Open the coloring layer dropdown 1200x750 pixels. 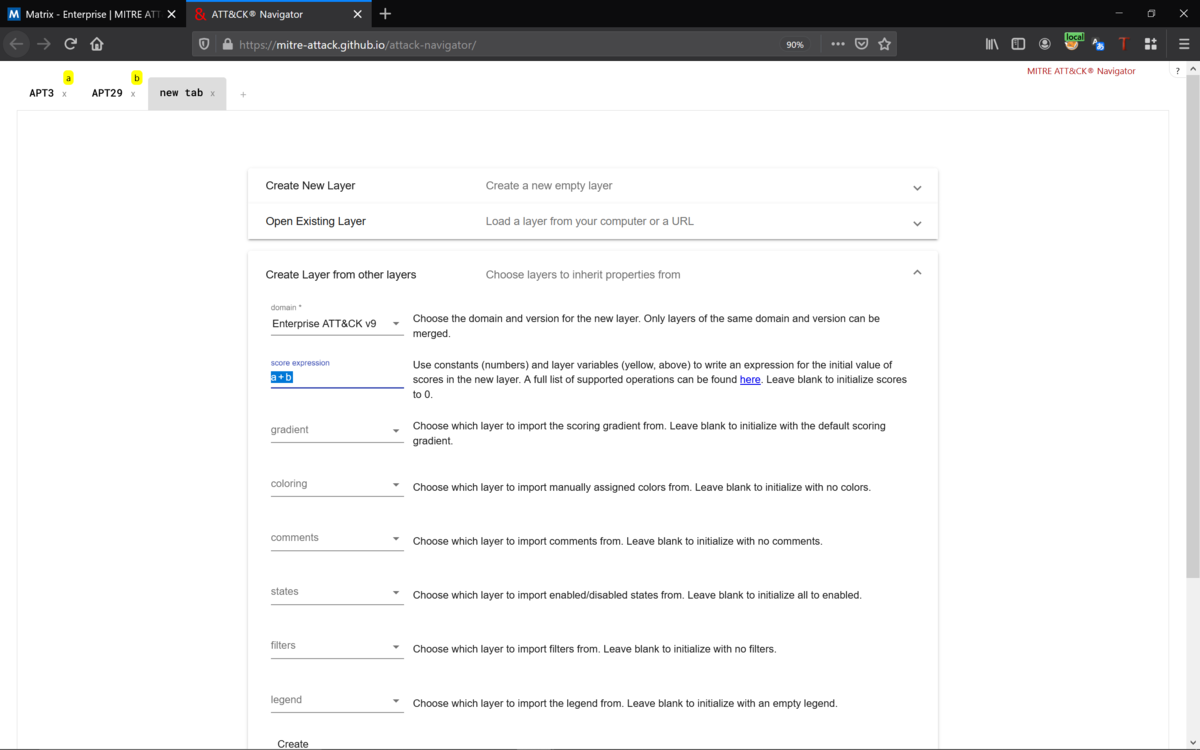pyautogui.click(x=337, y=485)
